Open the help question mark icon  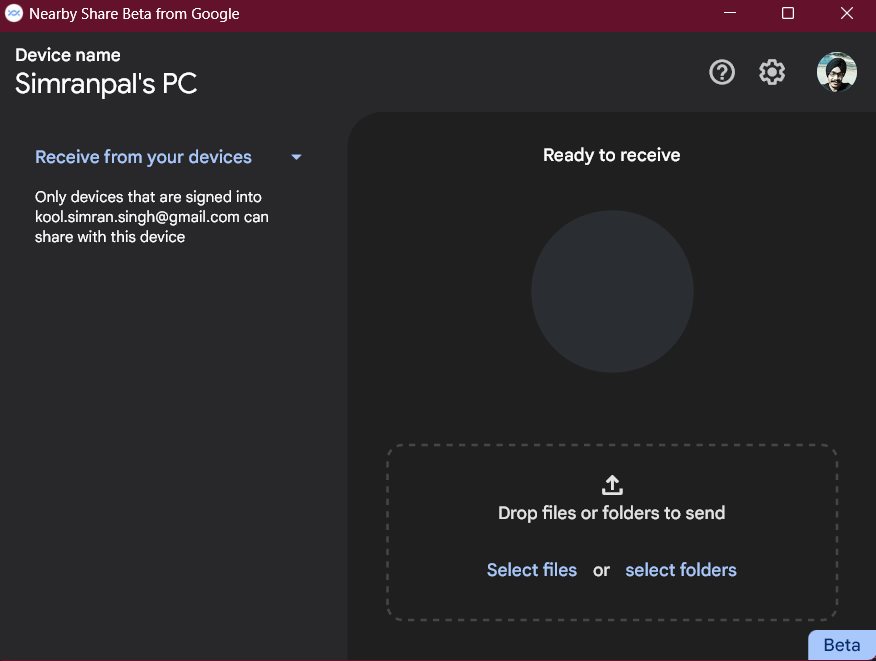tap(722, 72)
